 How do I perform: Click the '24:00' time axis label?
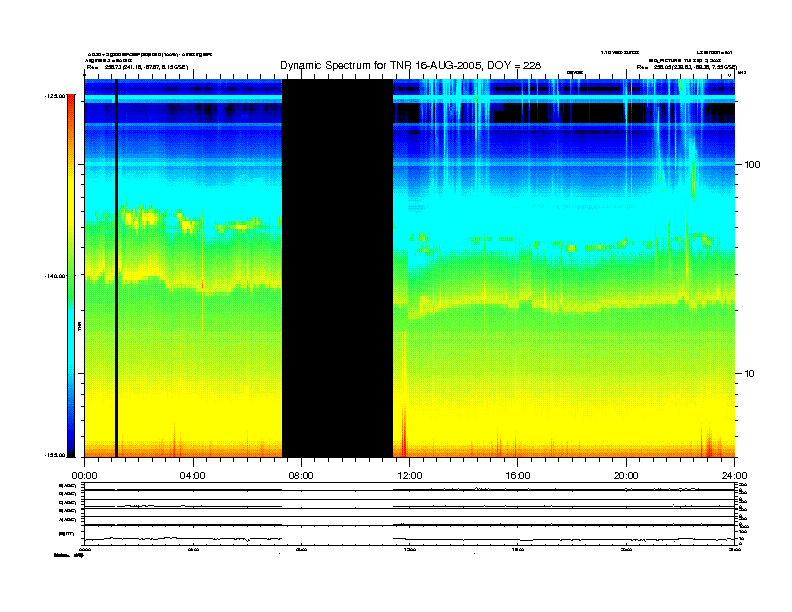pos(734,476)
